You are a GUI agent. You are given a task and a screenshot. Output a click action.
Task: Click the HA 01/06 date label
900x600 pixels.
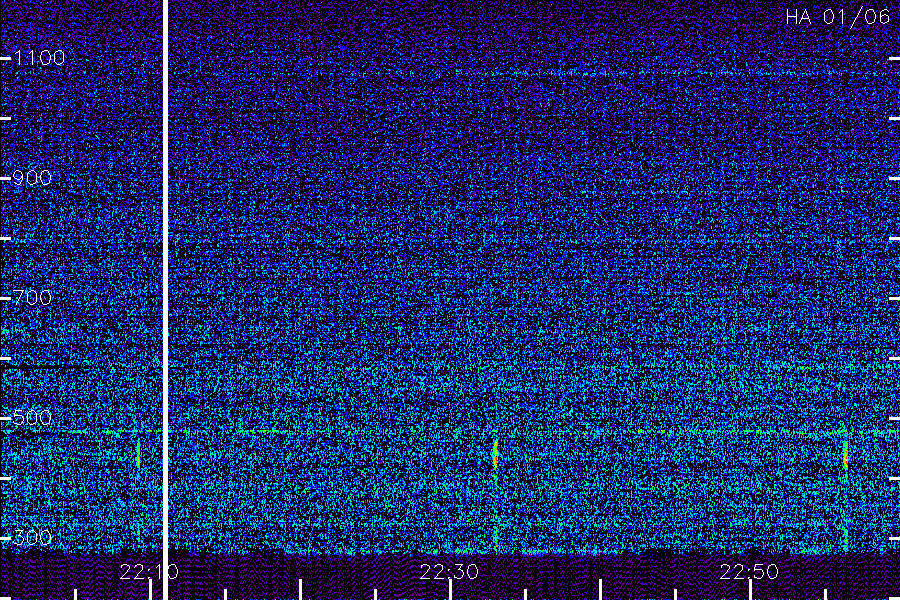click(837, 17)
